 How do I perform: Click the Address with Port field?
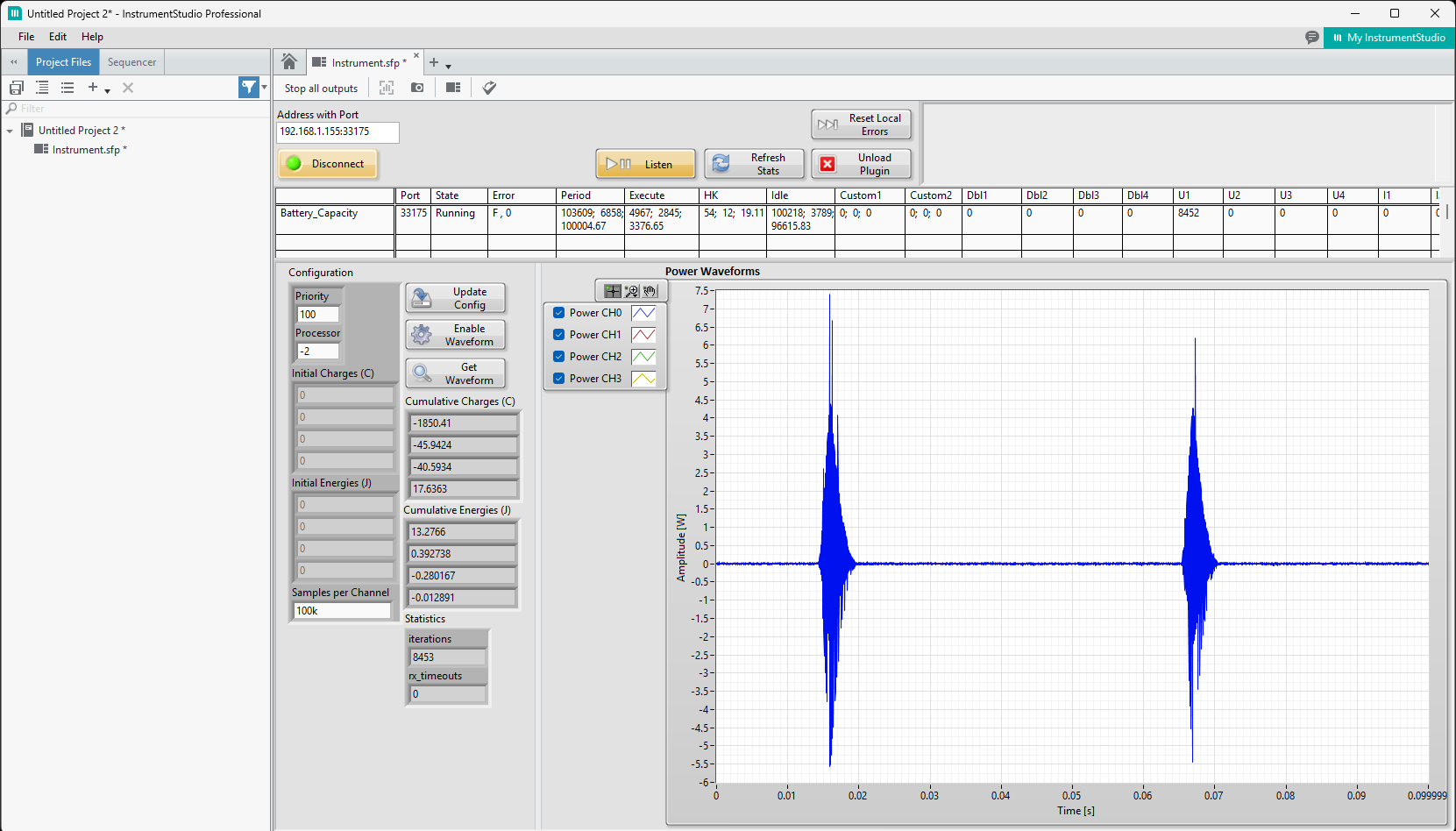(337, 131)
